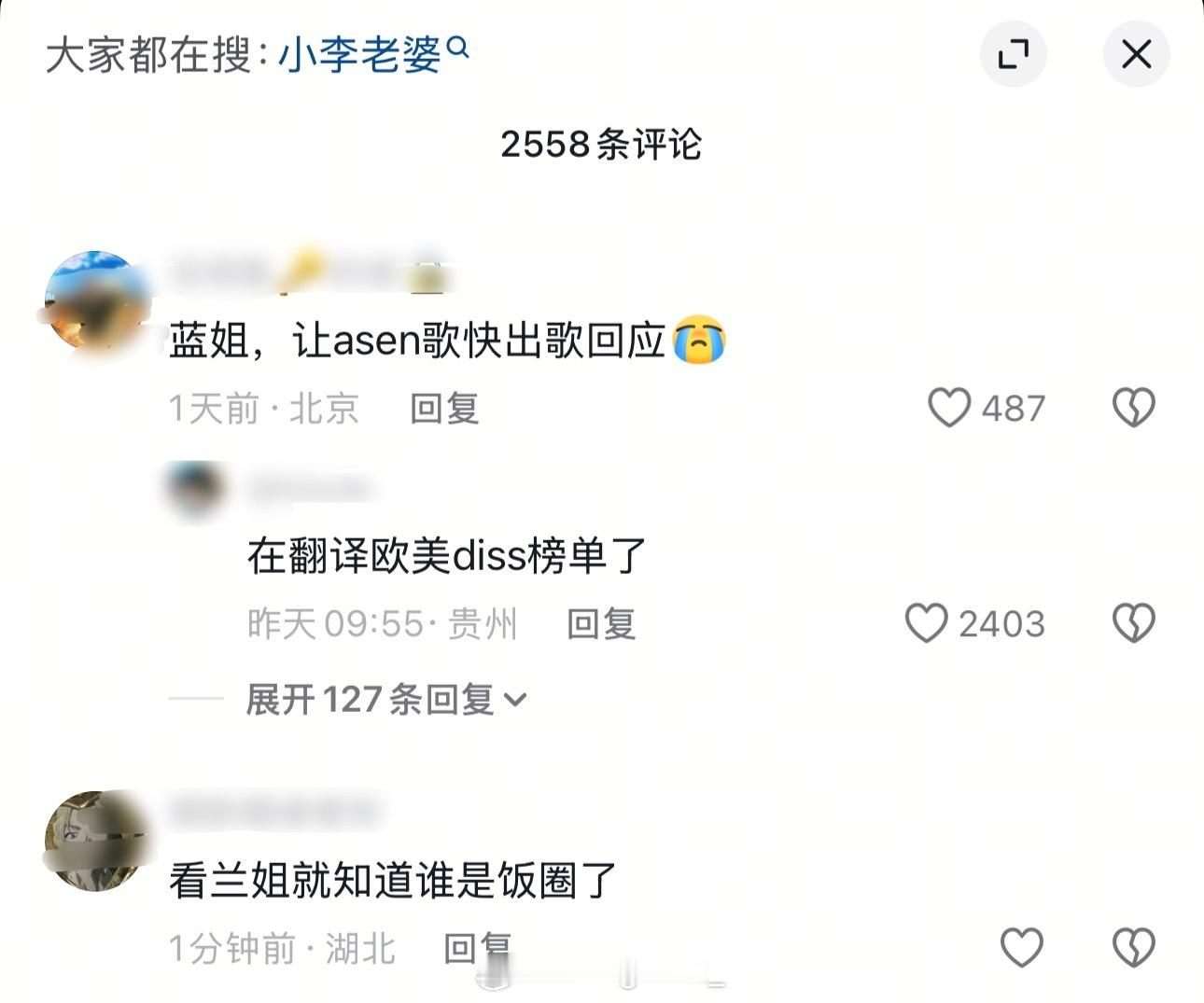Tap search icon next to 小李老婆

click(457, 47)
